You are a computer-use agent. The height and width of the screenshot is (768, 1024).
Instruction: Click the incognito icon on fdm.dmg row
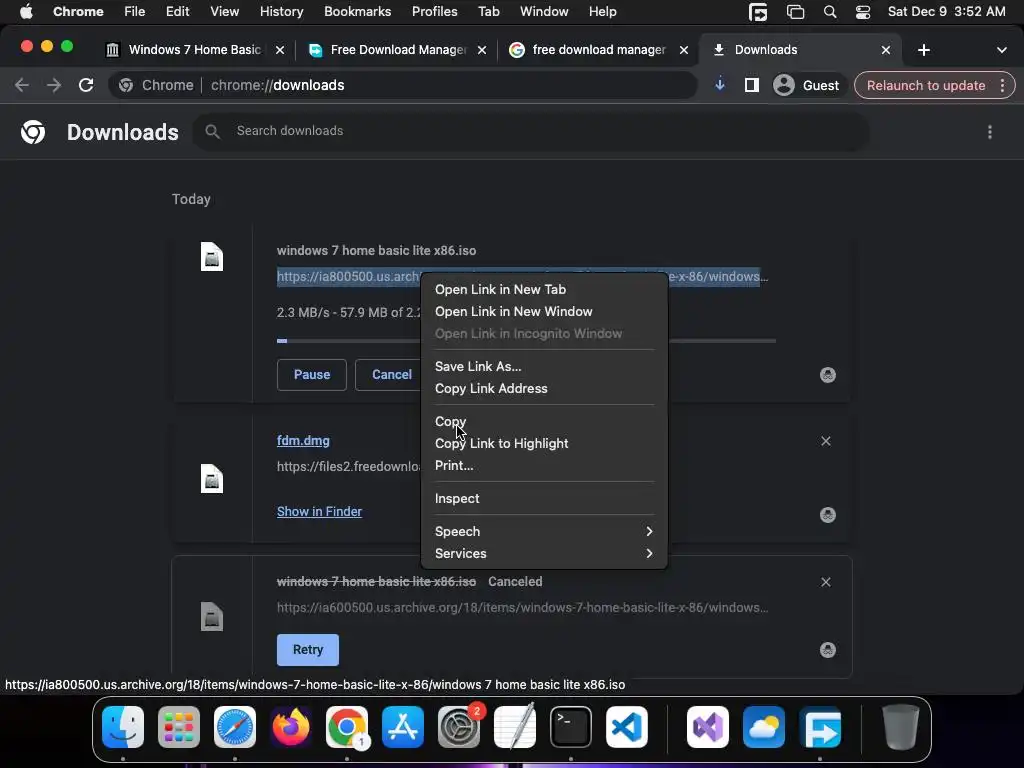pos(827,515)
